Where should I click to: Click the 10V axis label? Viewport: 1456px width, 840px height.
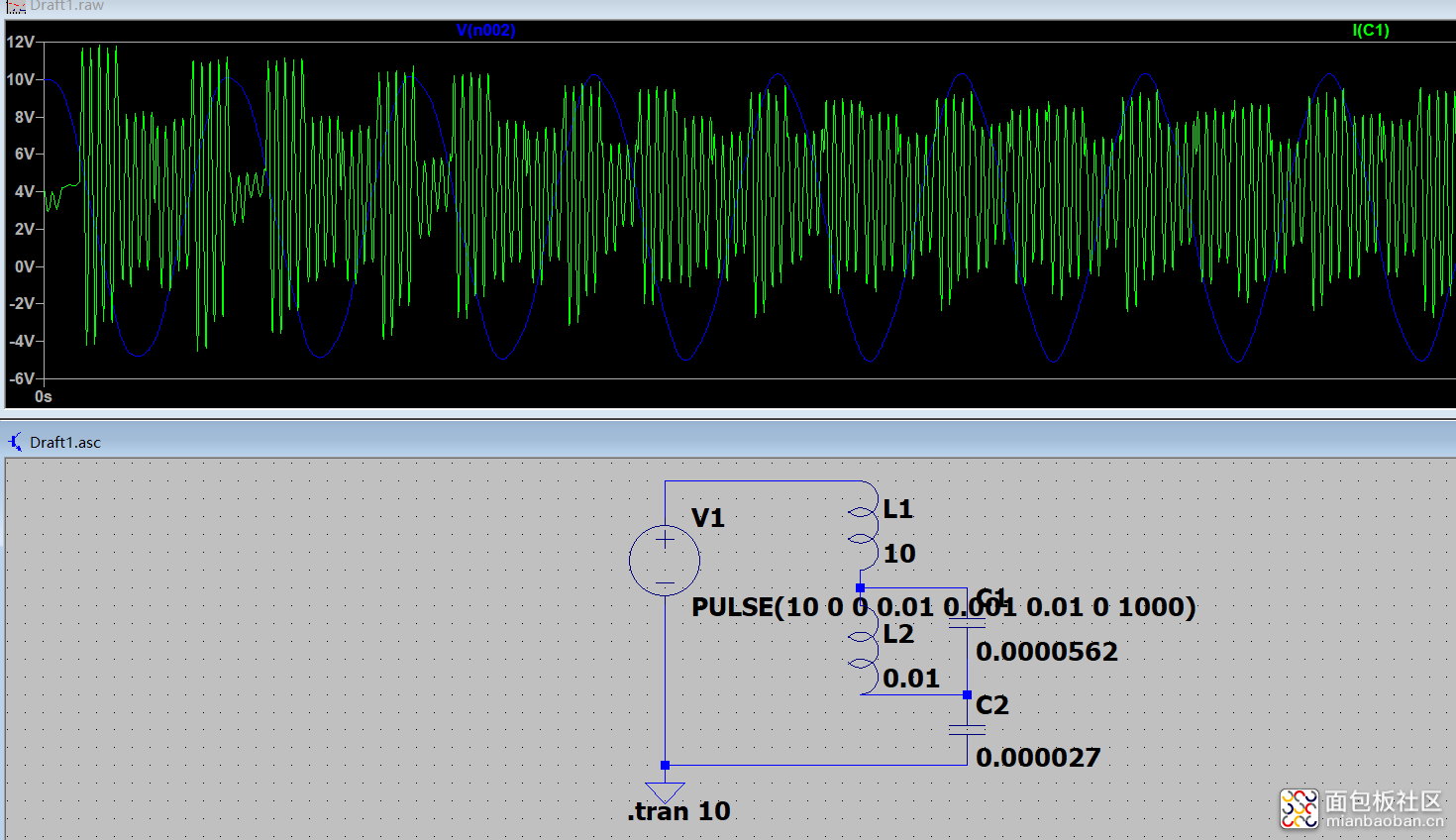(x=20, y=79)
